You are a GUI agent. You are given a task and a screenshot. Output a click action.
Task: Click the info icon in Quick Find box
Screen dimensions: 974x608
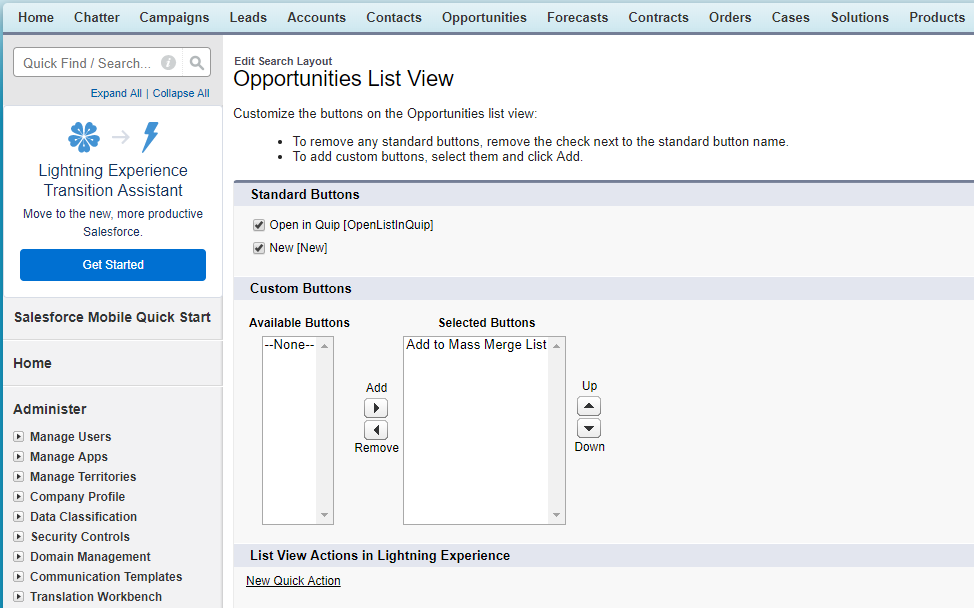pyautogui.click(x=168, y=63)
